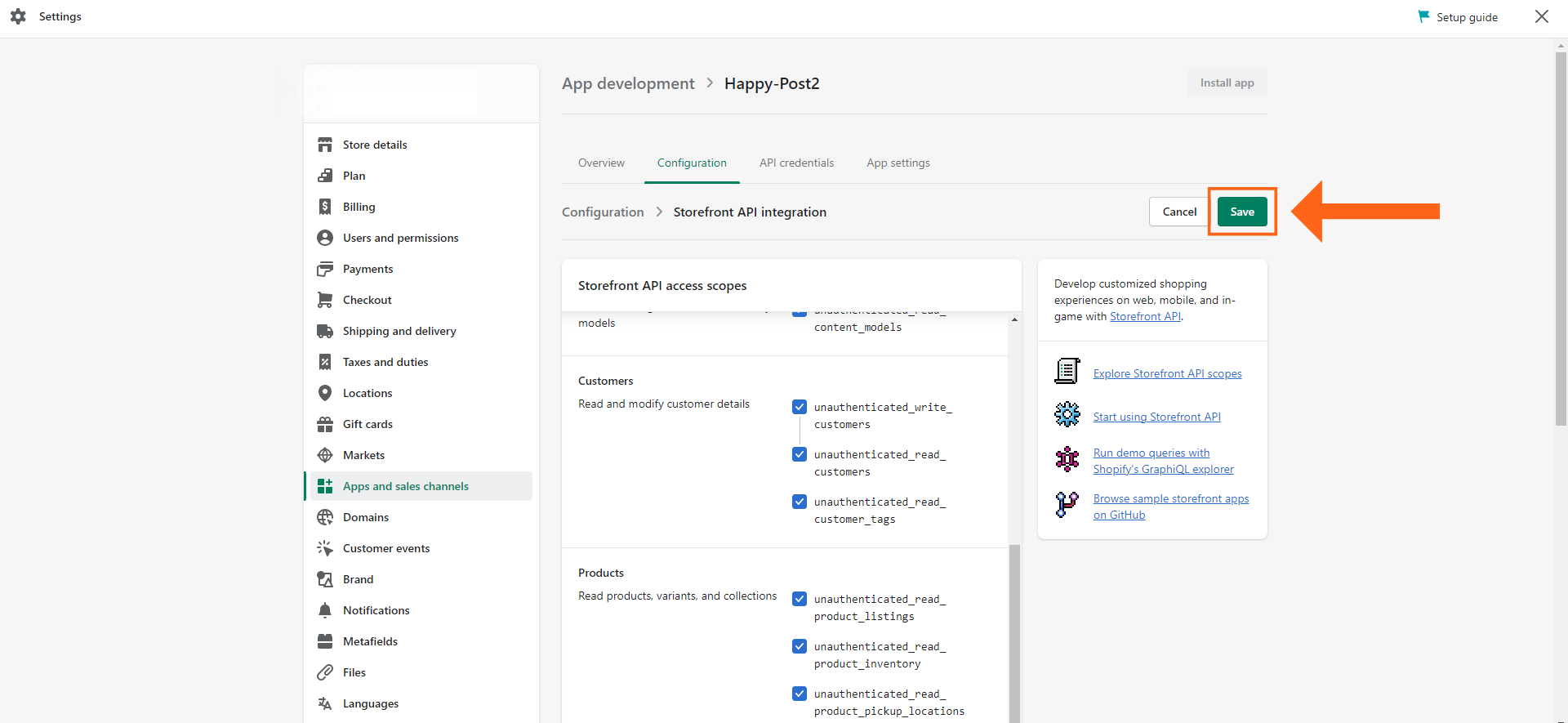
Task: Go back via App development breadcrumb
Action: coord(628,83)
